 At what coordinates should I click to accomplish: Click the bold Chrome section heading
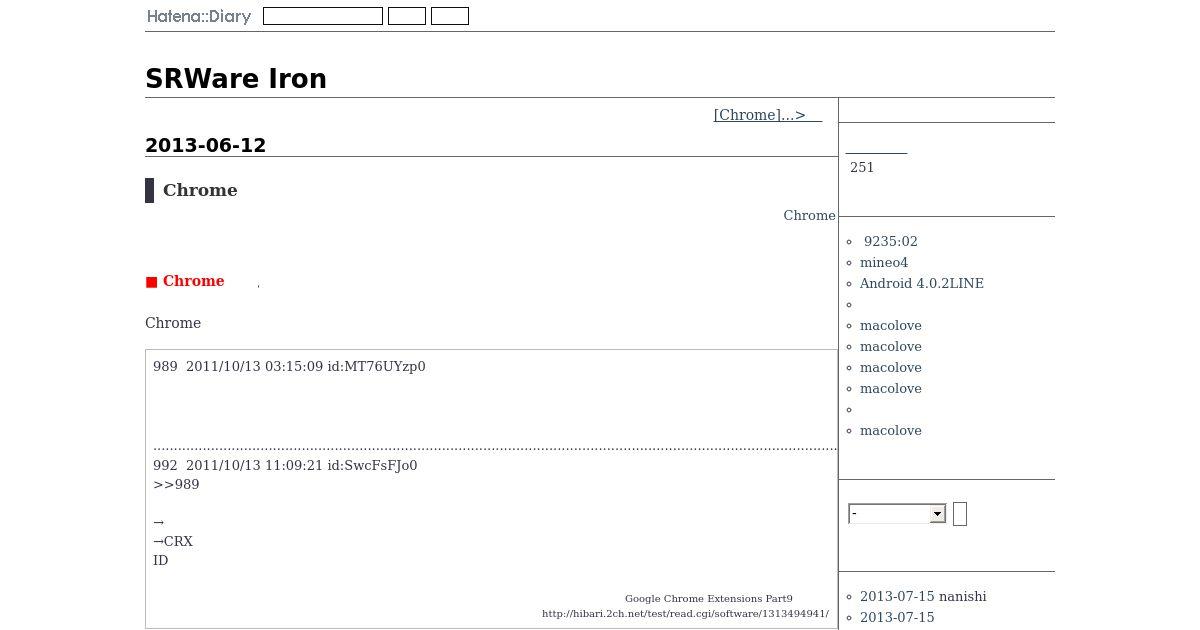coord(200,190)
